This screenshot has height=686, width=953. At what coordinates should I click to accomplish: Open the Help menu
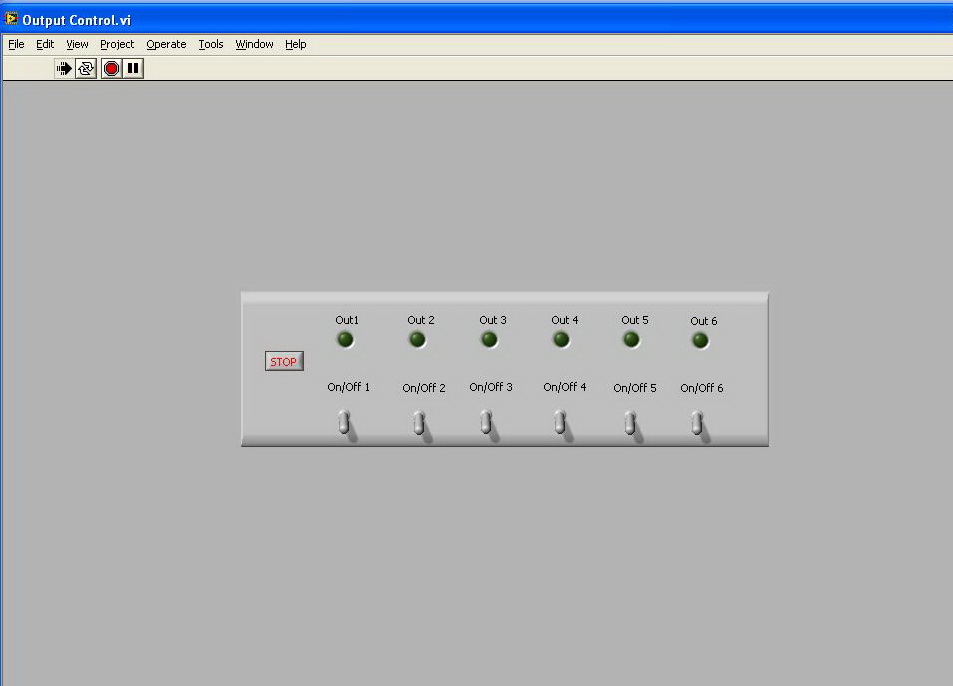[295, 44]
